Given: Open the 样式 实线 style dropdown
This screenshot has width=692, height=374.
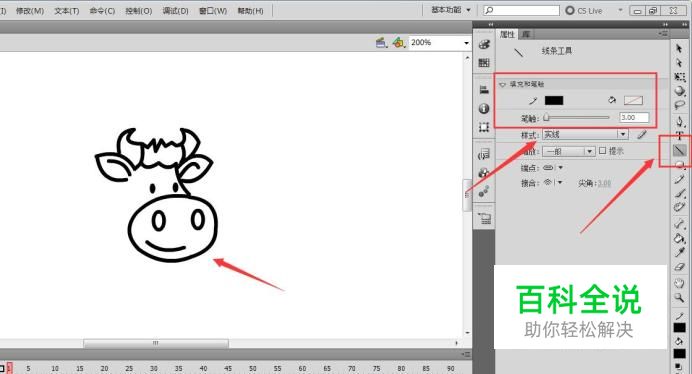Looking at the screenshot, I should (585, 134).
